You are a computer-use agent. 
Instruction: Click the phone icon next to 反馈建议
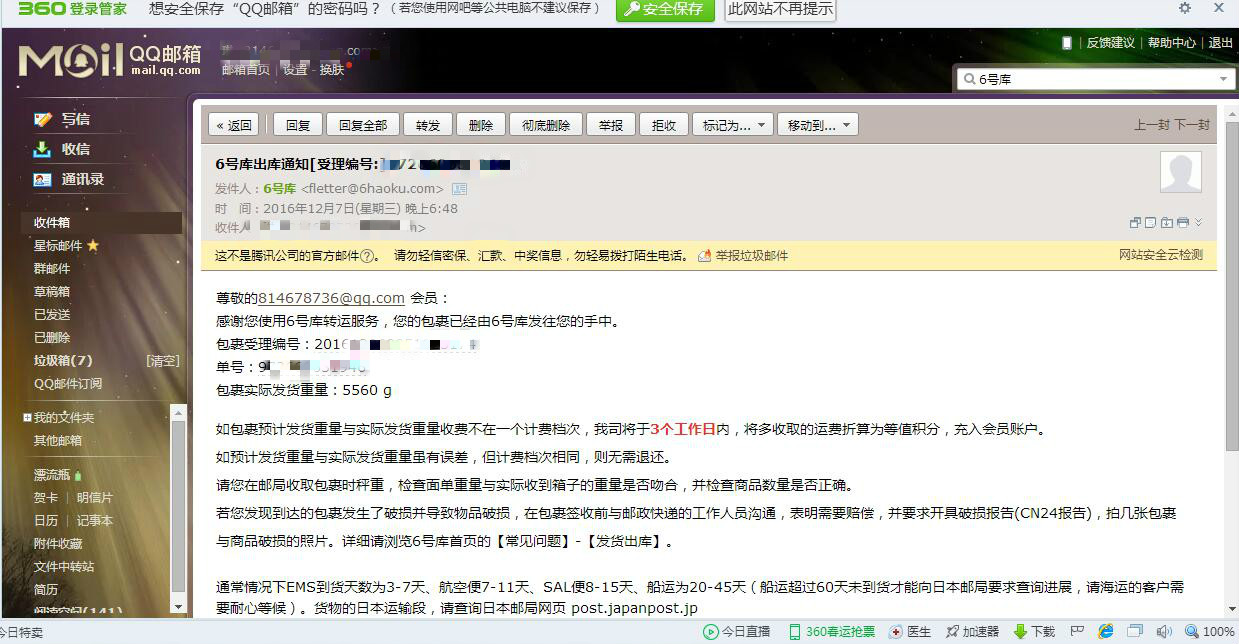coord(1067,42)
